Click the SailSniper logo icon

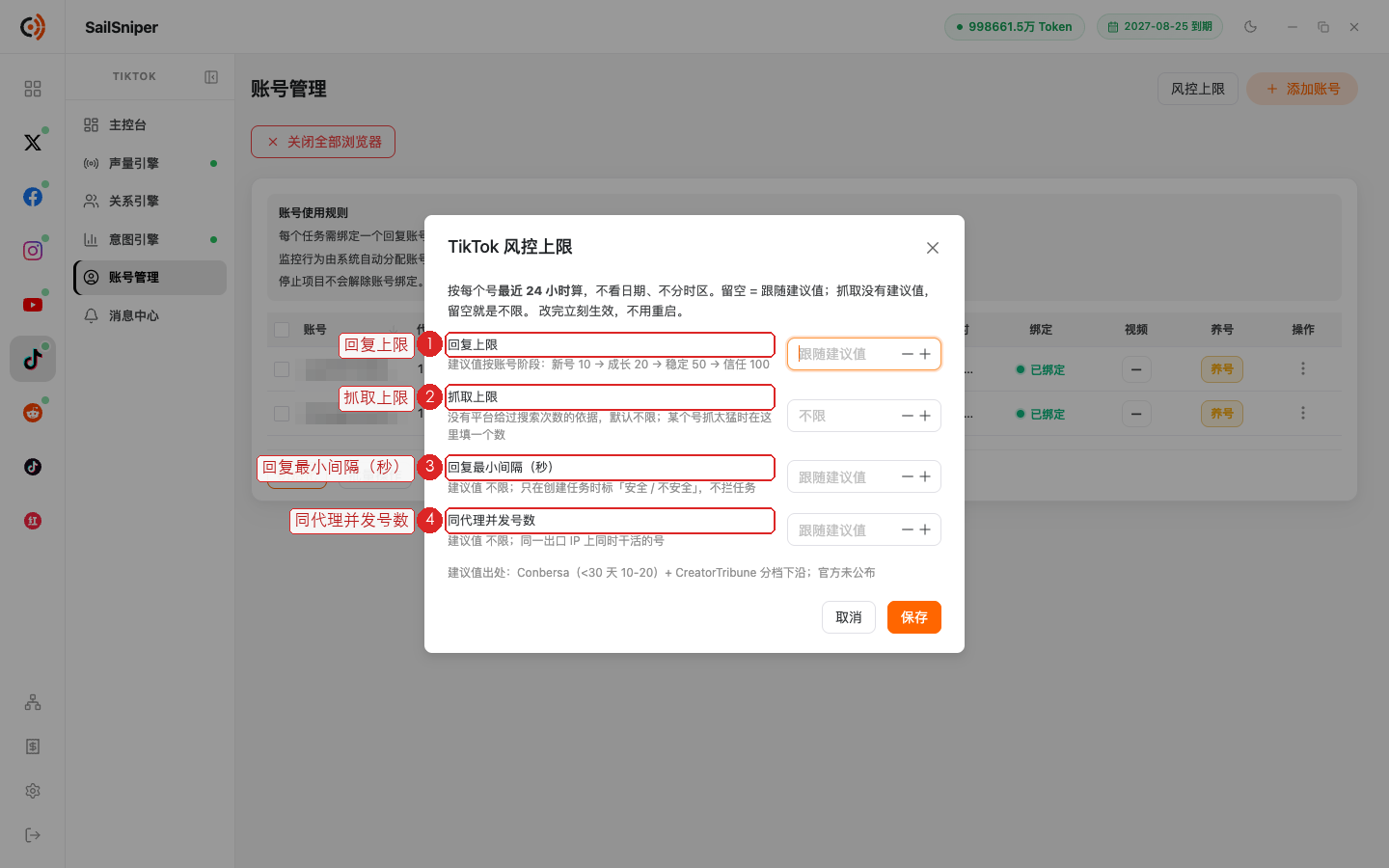33,27
